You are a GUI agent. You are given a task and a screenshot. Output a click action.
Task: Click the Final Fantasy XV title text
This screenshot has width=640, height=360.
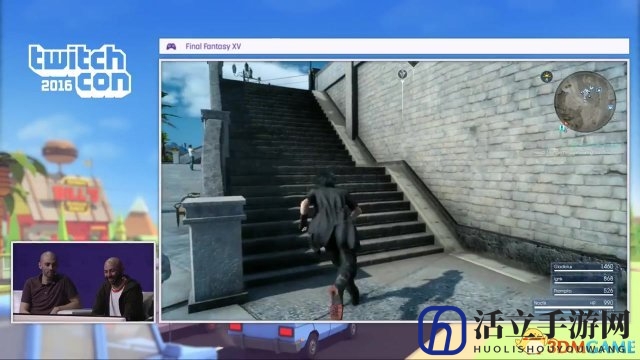(x=213, y=47)
